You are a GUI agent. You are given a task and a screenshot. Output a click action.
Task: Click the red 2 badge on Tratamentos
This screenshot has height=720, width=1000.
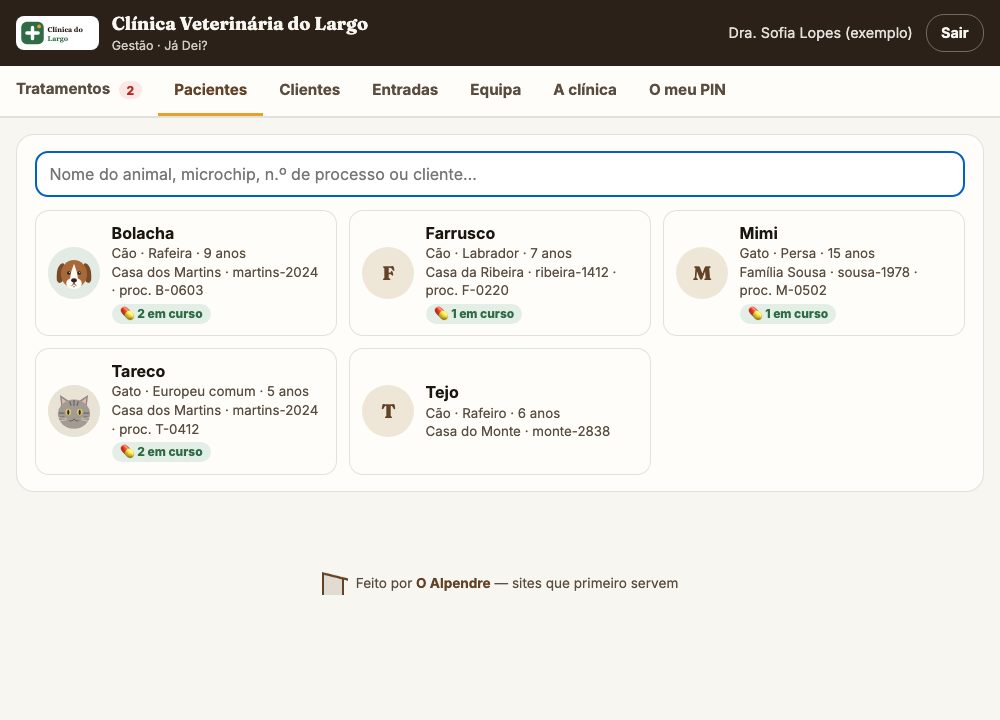(x=130, y=90)
